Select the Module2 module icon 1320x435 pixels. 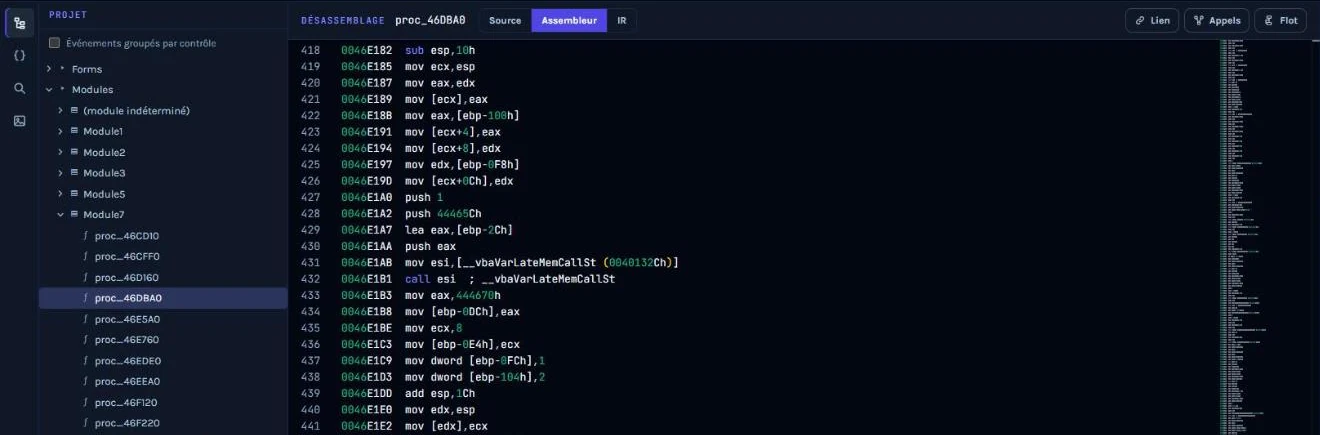click(74, 152)
